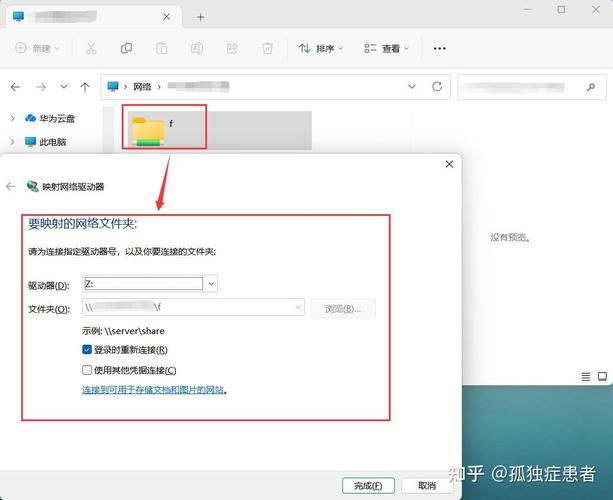
Task: Click the Copy icon in toolbar
Action: click(126, 48)
